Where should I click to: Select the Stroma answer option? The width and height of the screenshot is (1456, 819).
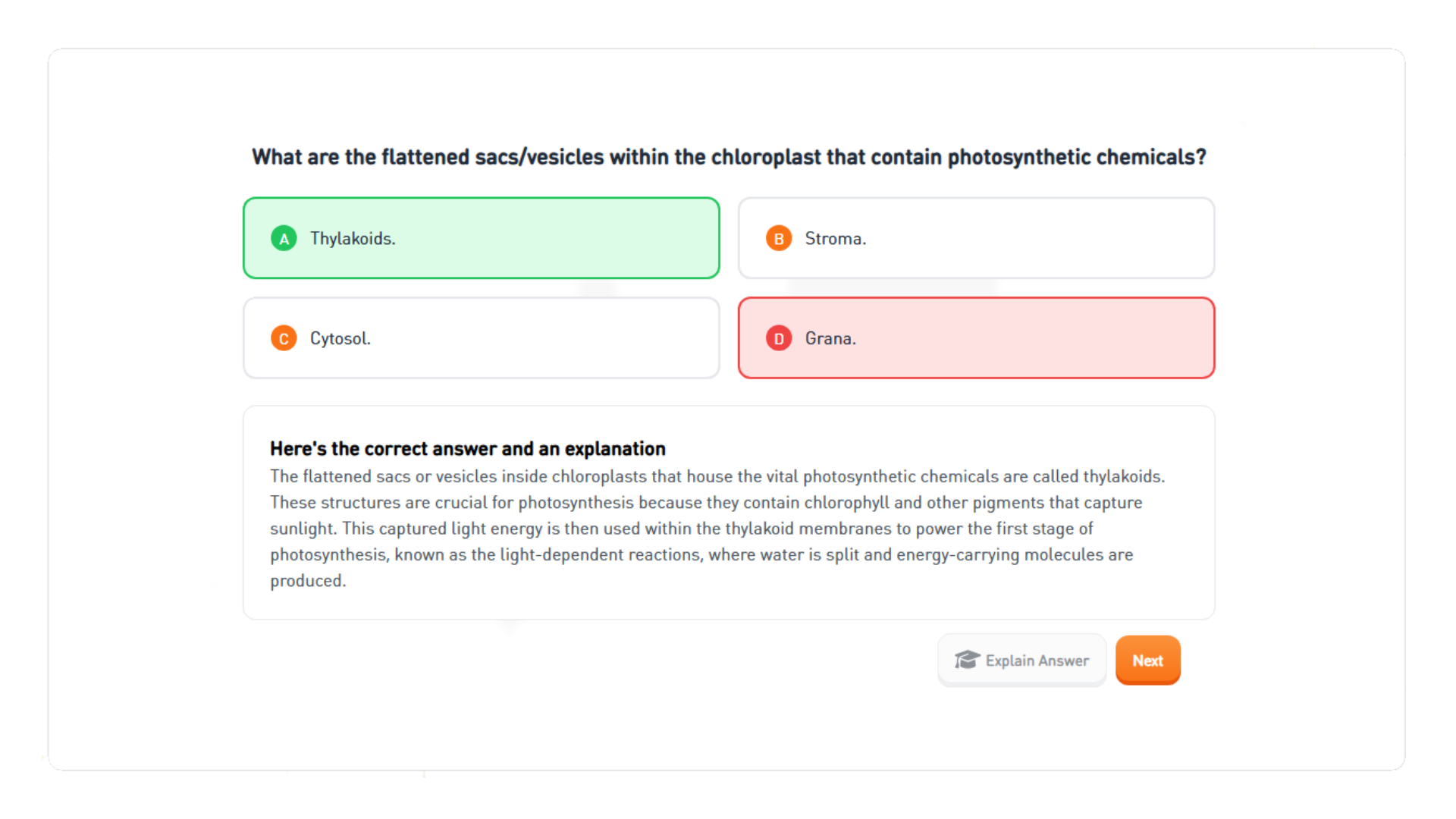coord(976,237)
